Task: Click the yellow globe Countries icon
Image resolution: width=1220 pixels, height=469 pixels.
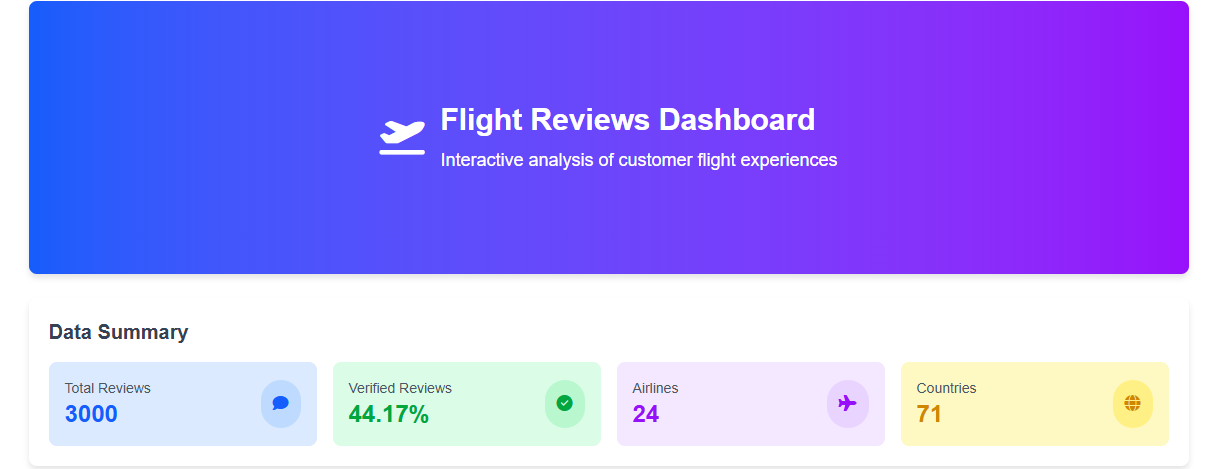Action: point(1132,403)
